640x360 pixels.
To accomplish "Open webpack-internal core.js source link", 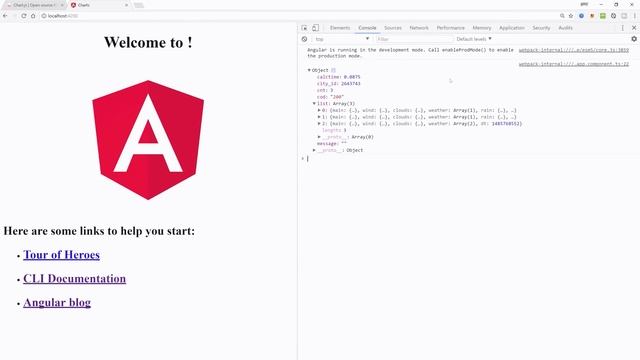I will (x=573, y=50).
